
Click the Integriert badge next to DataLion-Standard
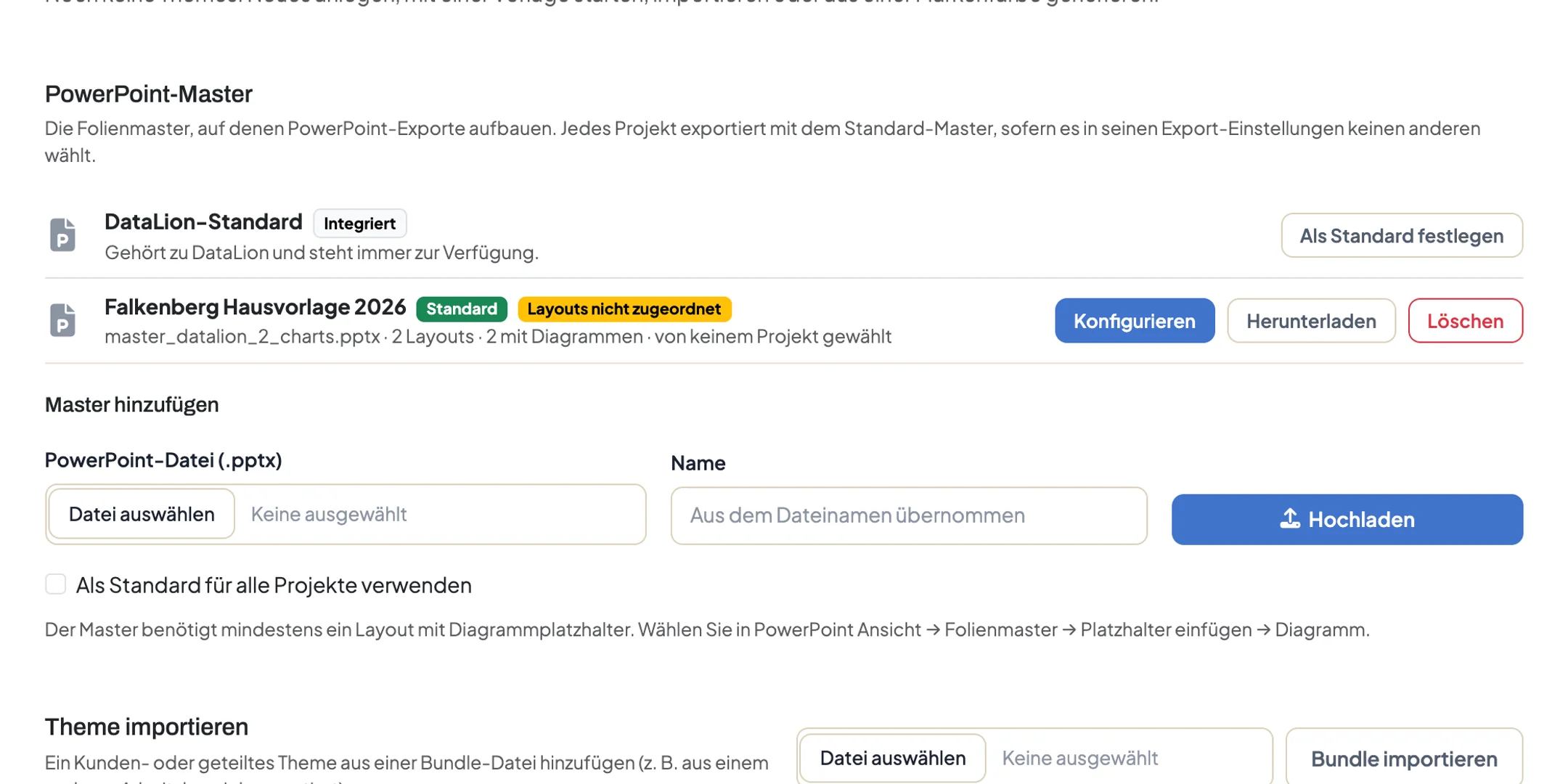click(x=359, y=223)
